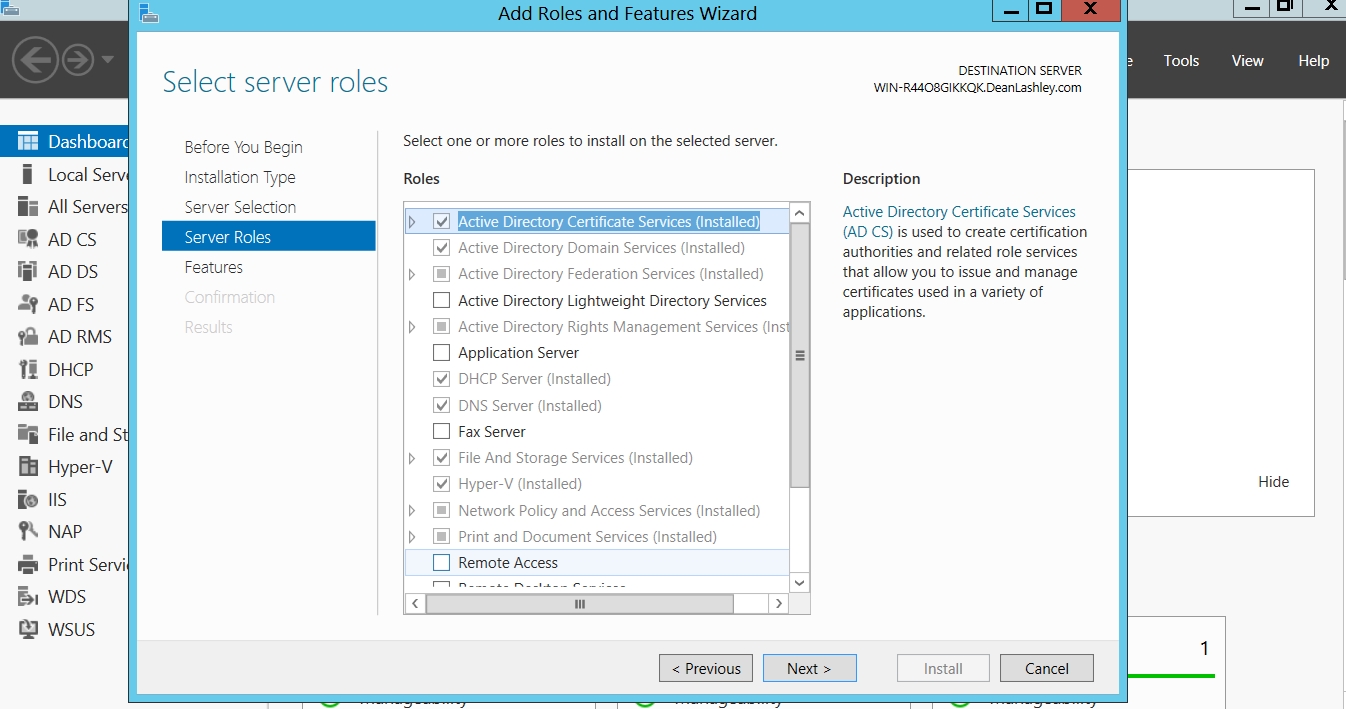The width and height of the screenshot is (1346, 709).
Task: Expand Active Directory Certificate Services node
Action: click(412, 222)
